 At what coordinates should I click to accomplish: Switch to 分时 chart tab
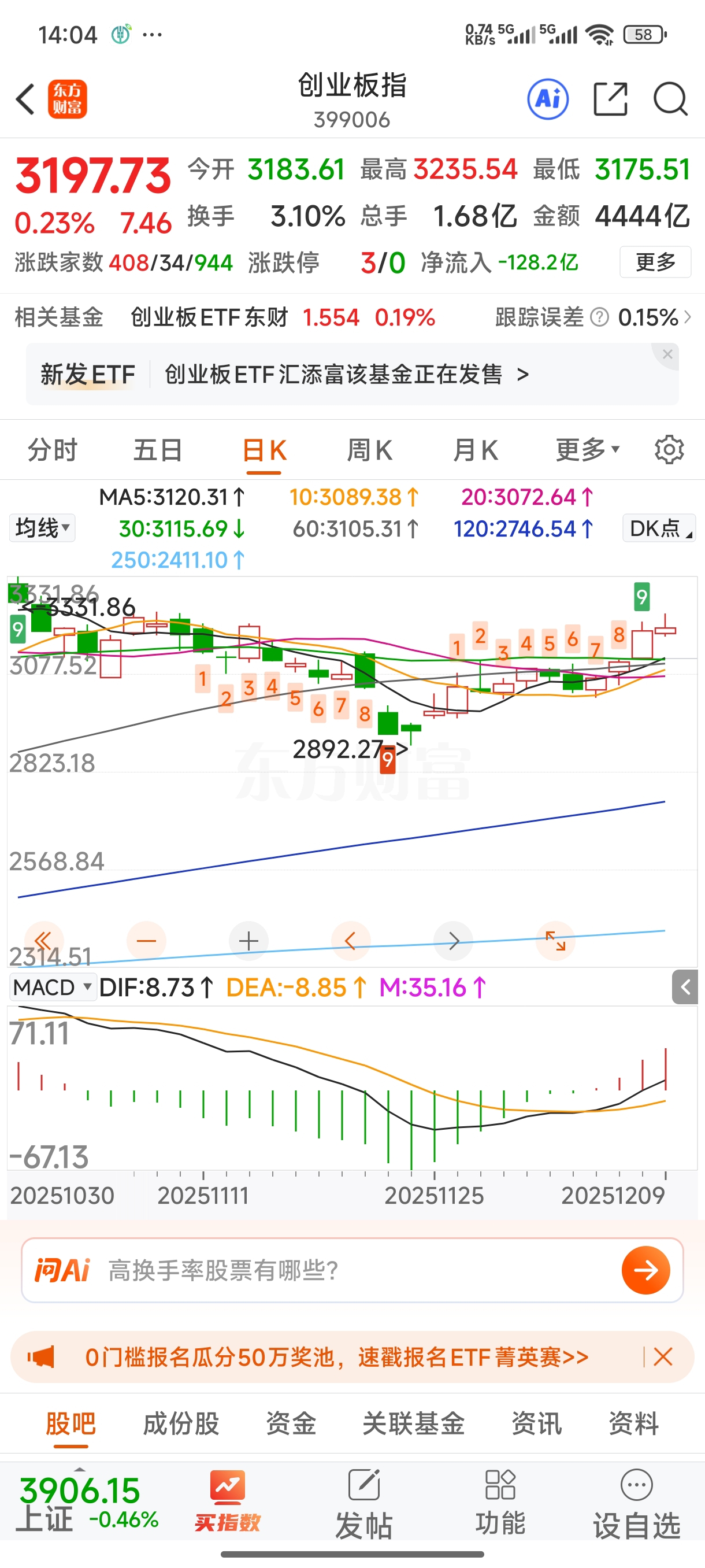click(53, 450)
